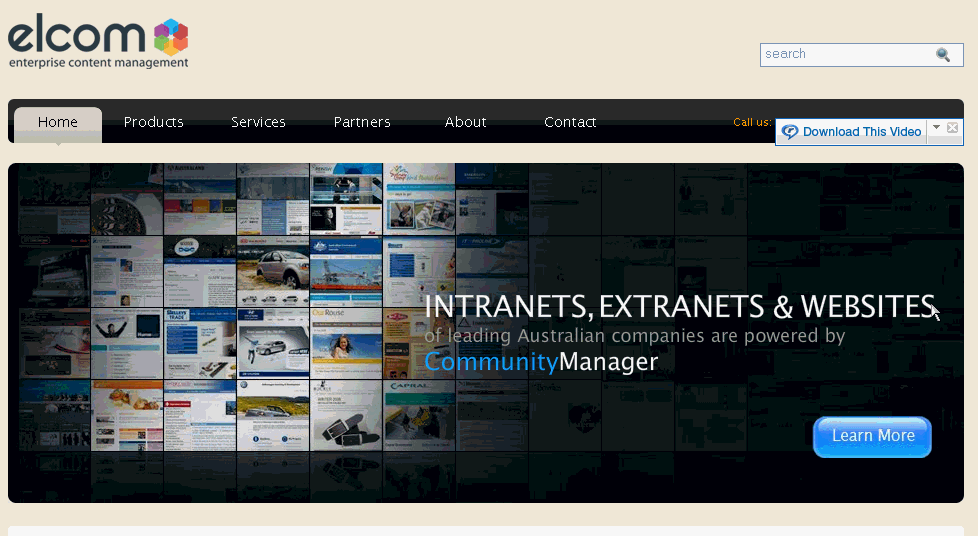Image resolution: width=978 pixels, height=536 pixels.
Task: Click the silver SUV website thumbnail
Action: click(x=273, y=271)
